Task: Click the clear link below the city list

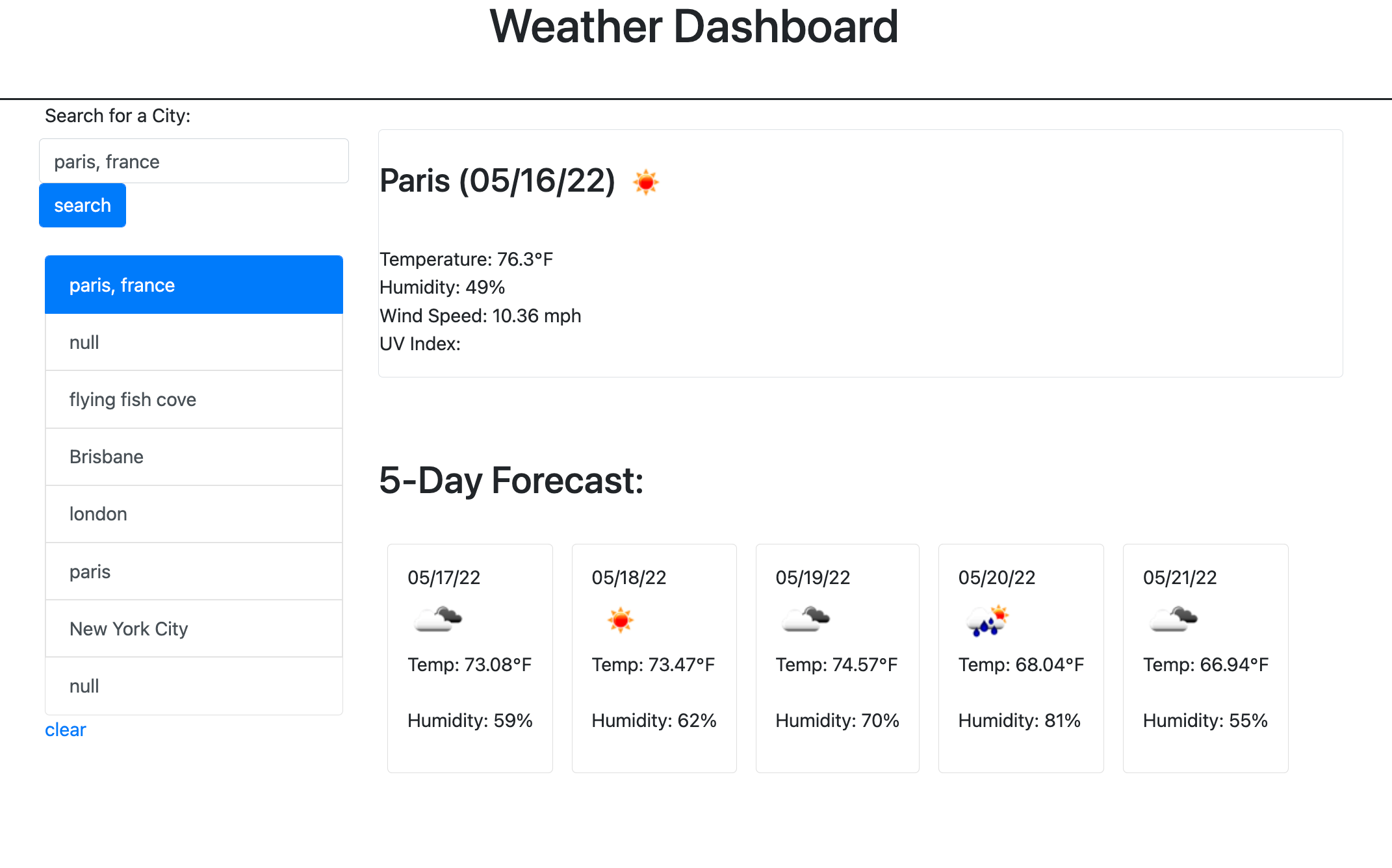Action: (65, 729)
